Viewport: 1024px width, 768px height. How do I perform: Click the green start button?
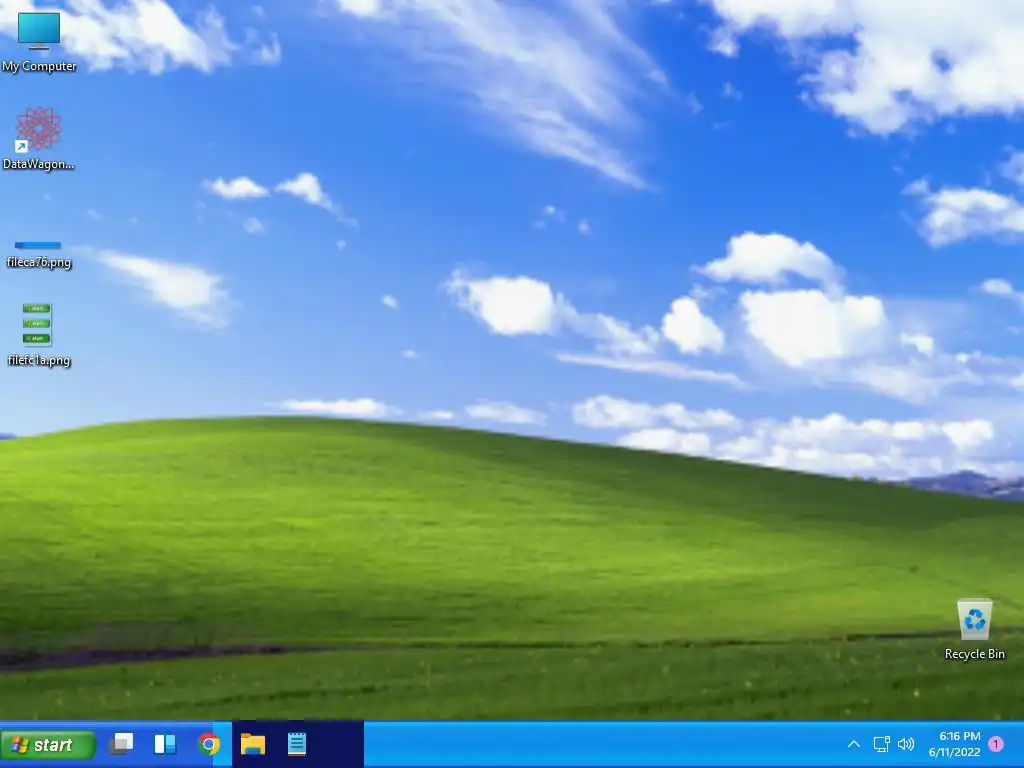pyautogui.click(x=48, y=744)
